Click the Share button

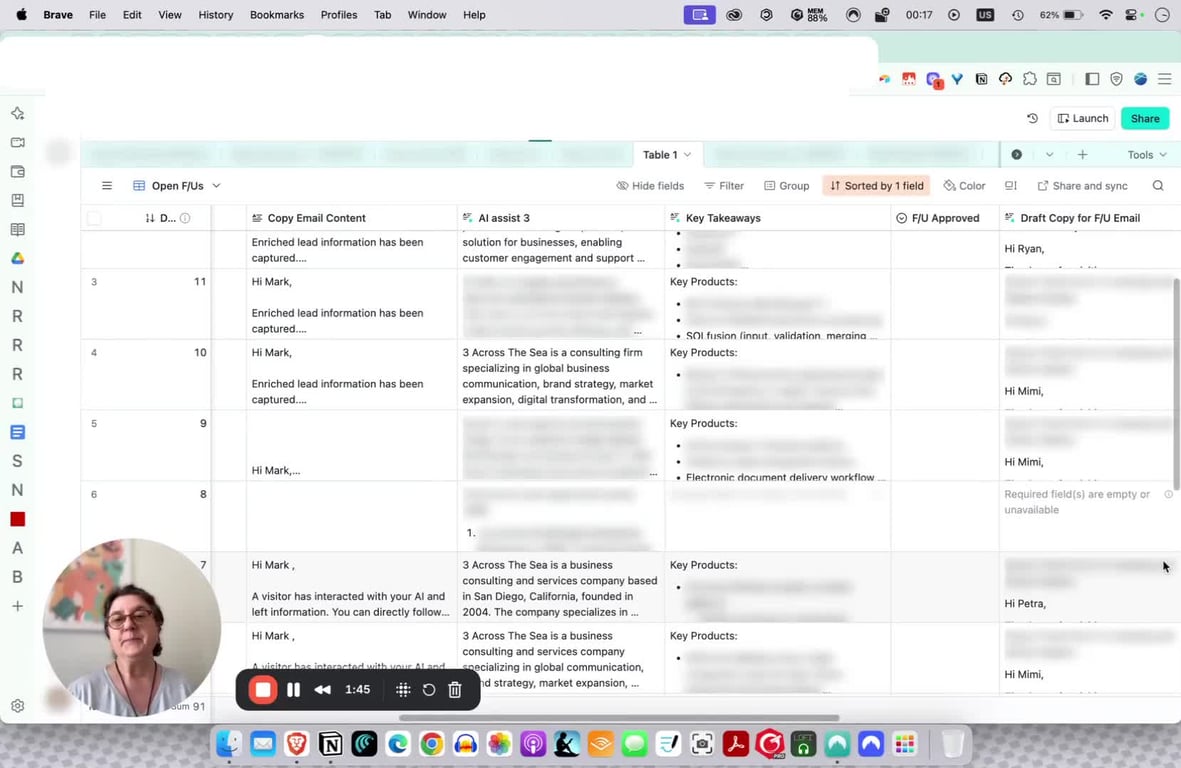[x=1144, y=118]
